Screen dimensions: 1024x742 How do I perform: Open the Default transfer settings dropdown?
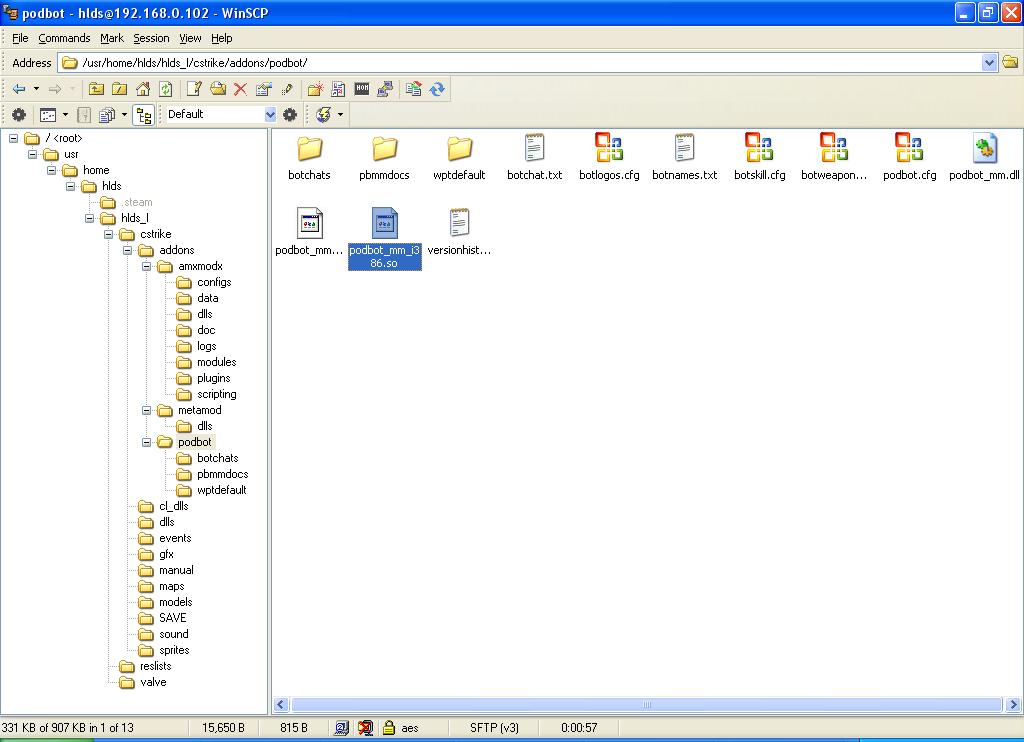(x=270, y=114)
